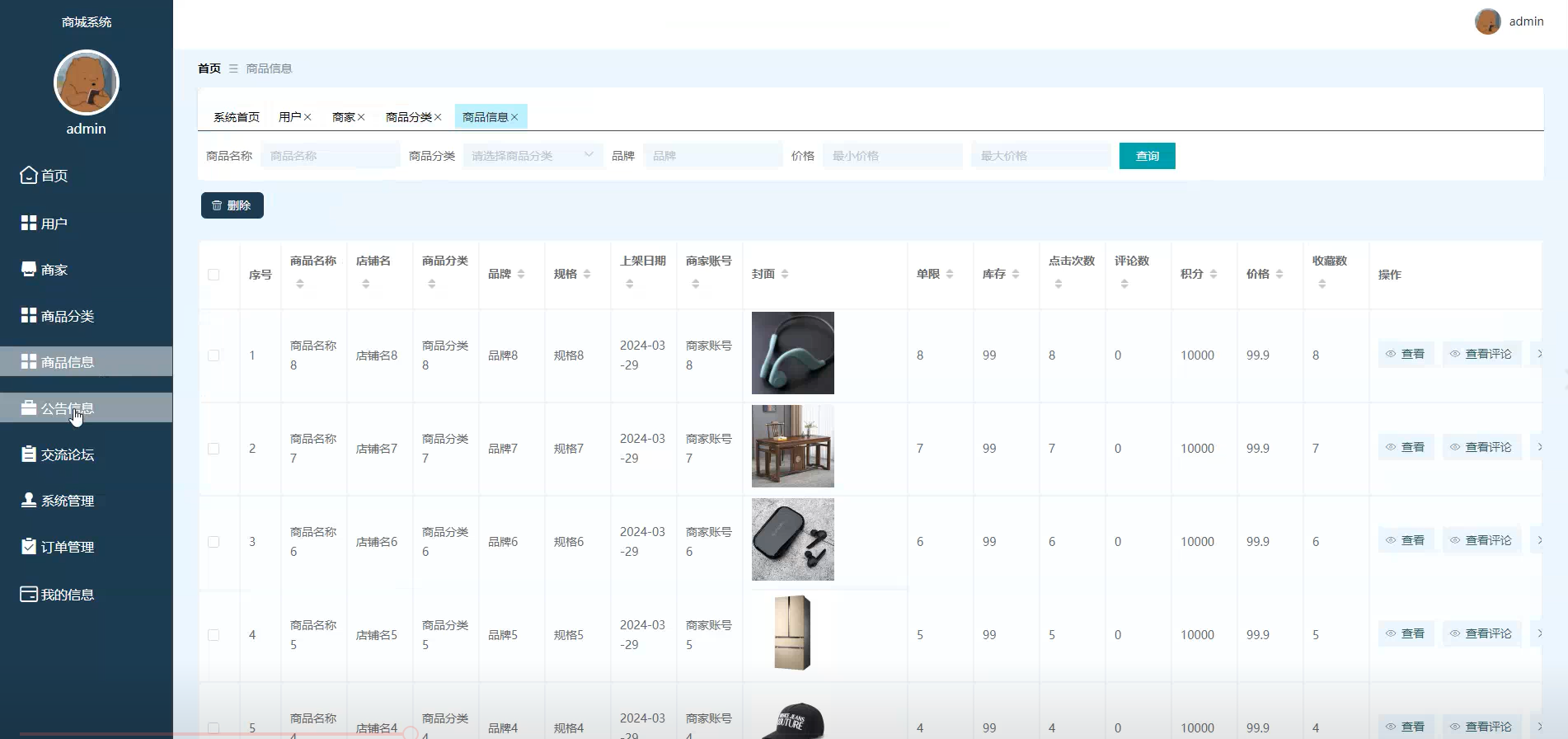Click the breadcrumb separator menu icon
The image size is (1568, 739).
click(x=233, y=68)
